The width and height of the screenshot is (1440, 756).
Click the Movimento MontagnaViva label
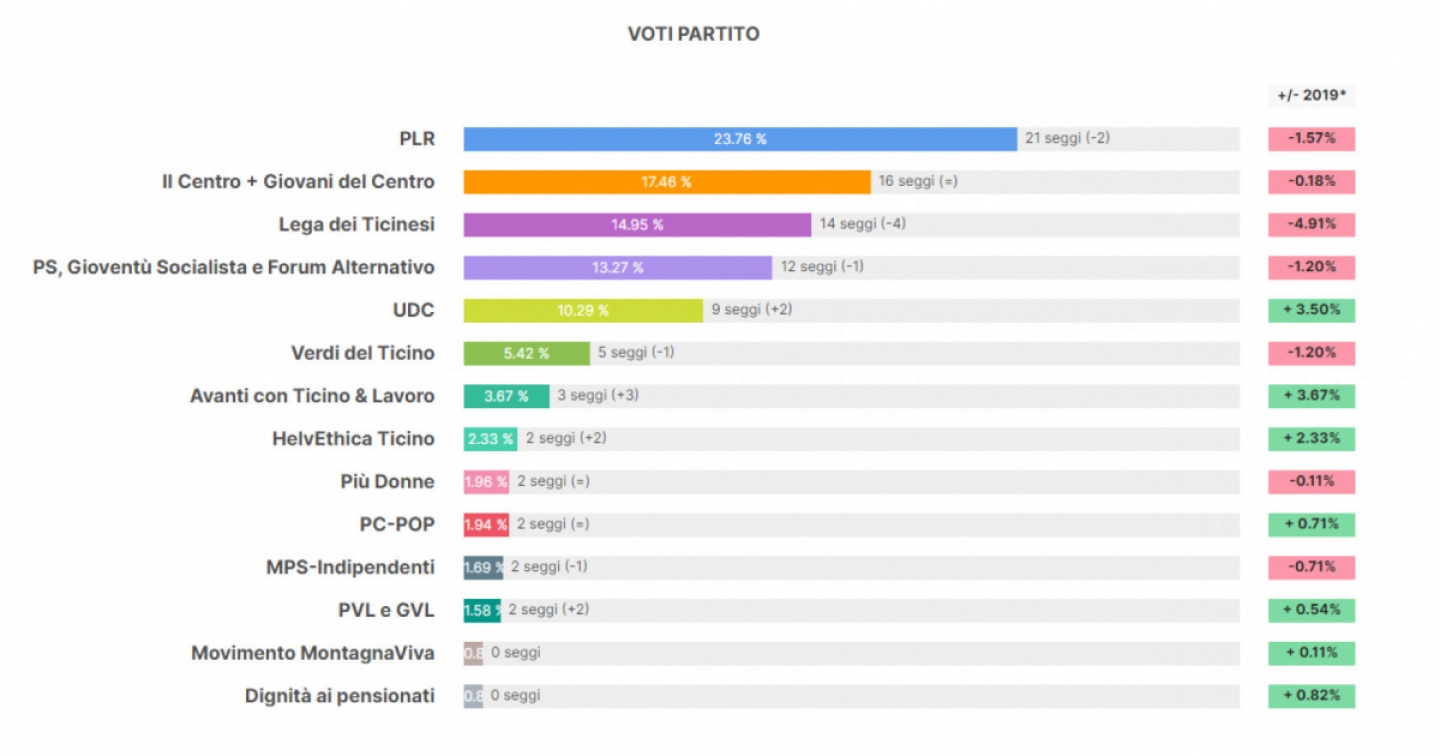point(313,653)
